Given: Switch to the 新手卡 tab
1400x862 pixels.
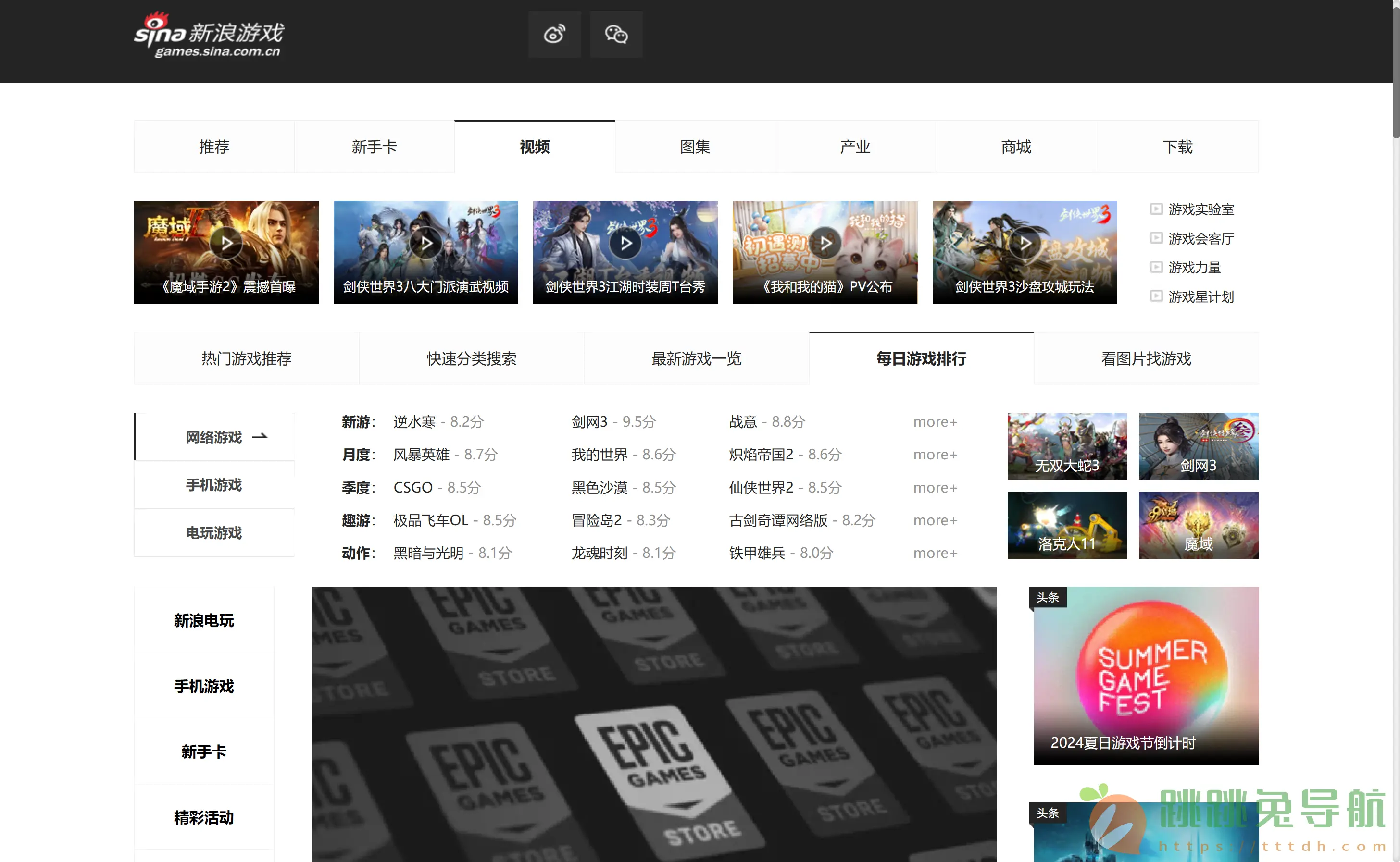Looking at the screenshot, I should click(374, 147).
